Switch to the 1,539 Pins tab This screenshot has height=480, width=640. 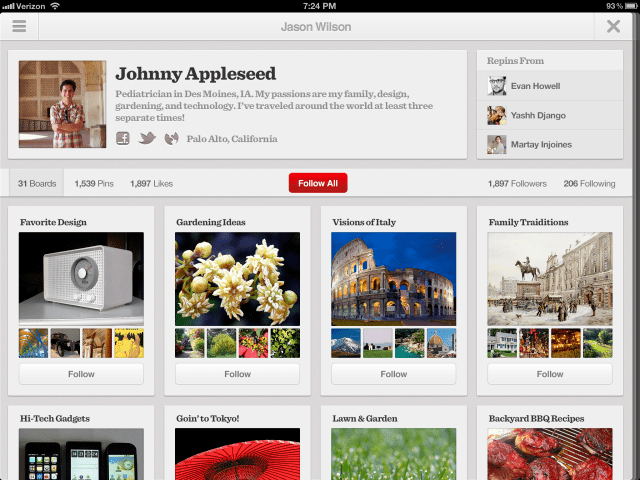tap(94, 184)
